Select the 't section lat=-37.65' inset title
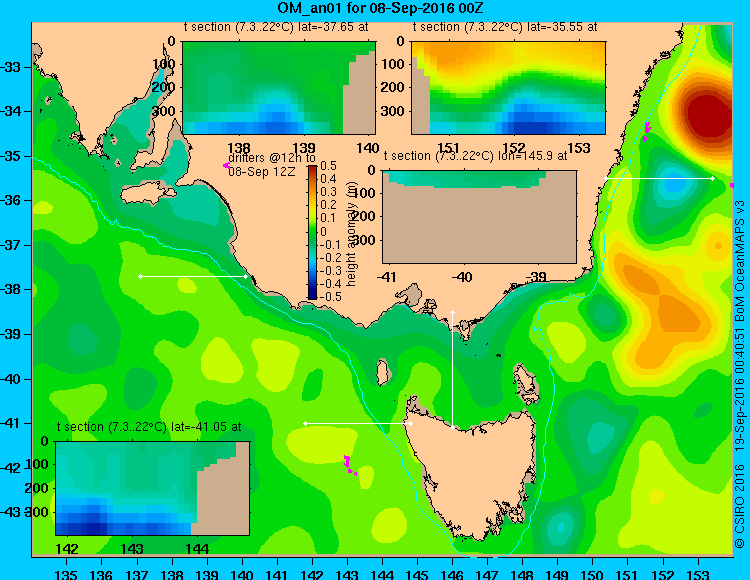The height and width of the screenshot is (580, 750). [x=276, y=27]
